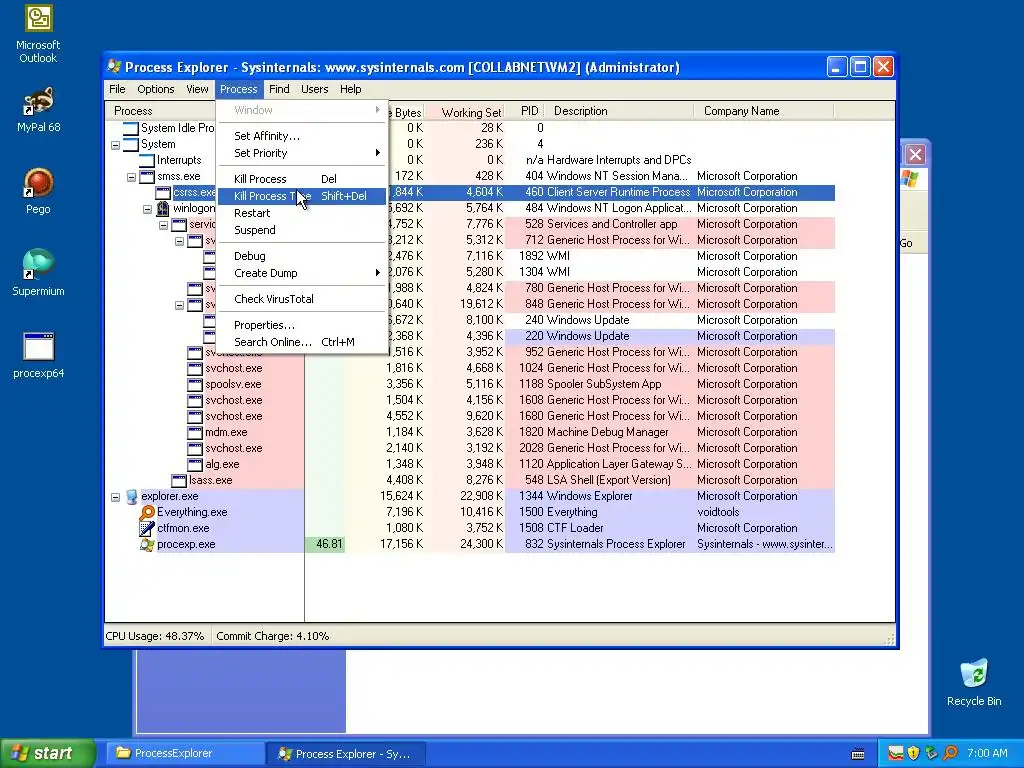Image resolution: width=1024 pixels, height=768 pixels.
Task: Click the 7:00 AM taskbar clock
Action: pyautogui.click(x=987, y=754)
